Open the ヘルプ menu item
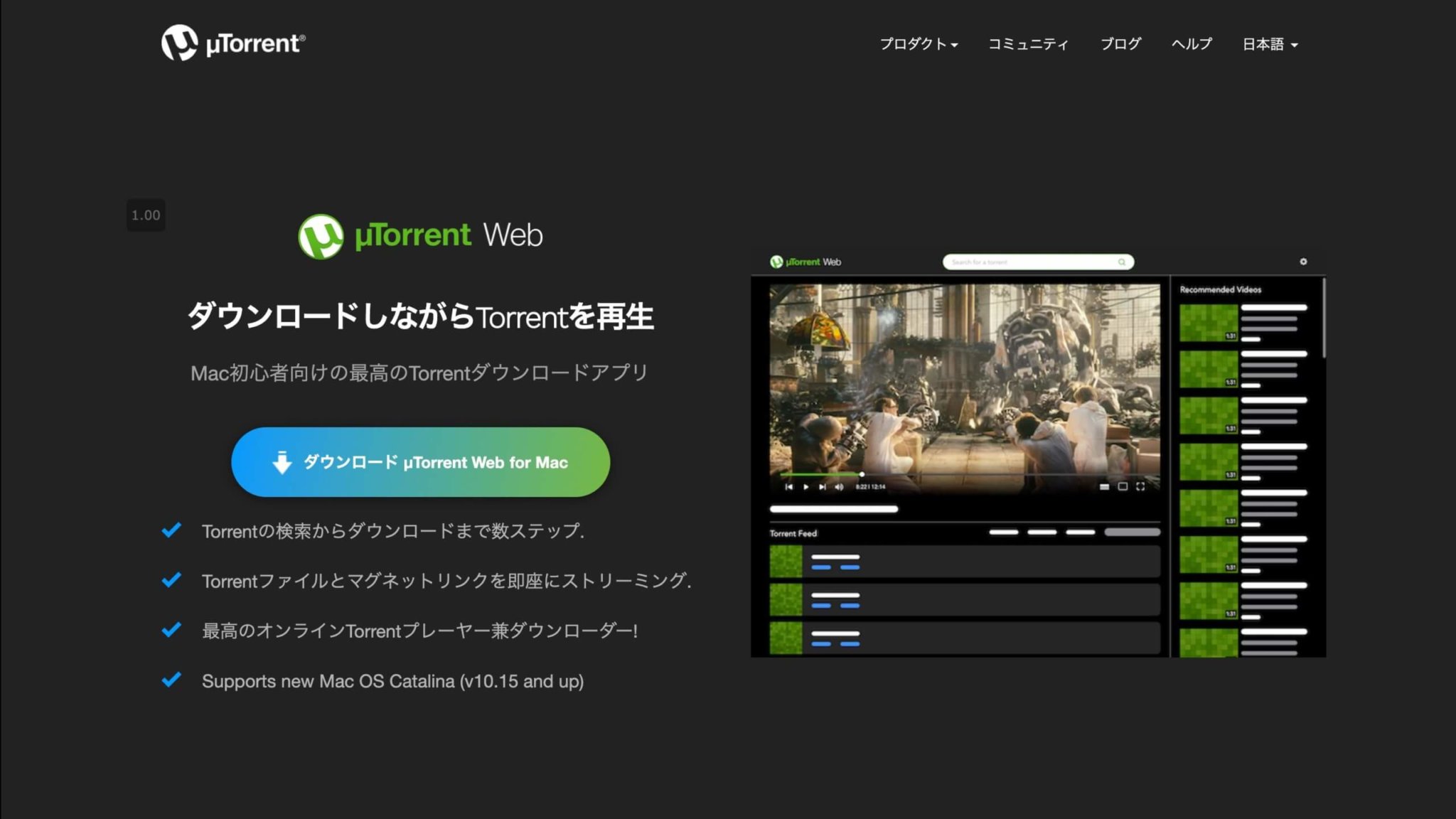The image size is (1456, 819). (1192, 44)
